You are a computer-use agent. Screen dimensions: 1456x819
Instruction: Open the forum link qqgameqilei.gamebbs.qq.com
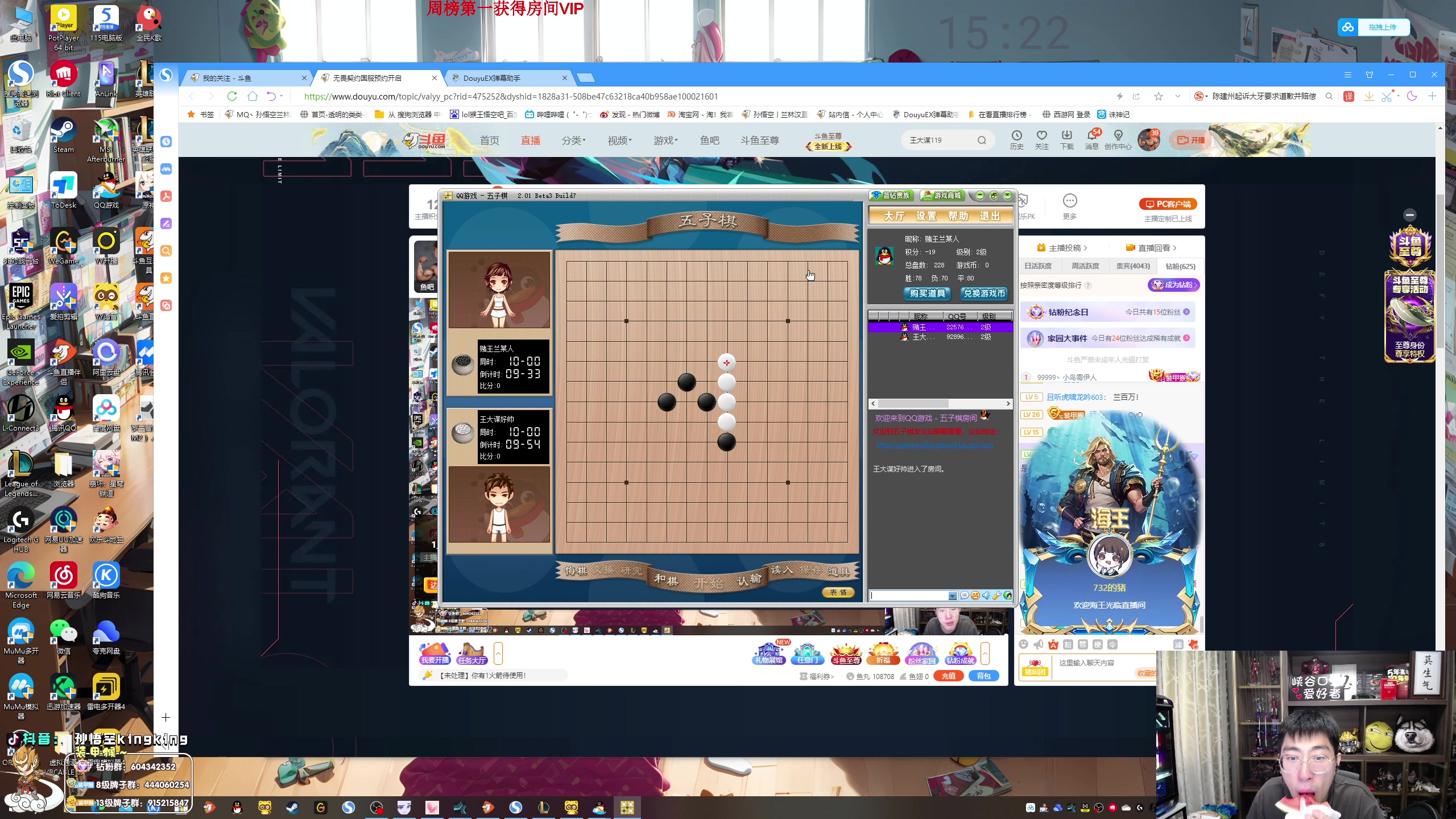pyautogui.click(x=935, y=445)
